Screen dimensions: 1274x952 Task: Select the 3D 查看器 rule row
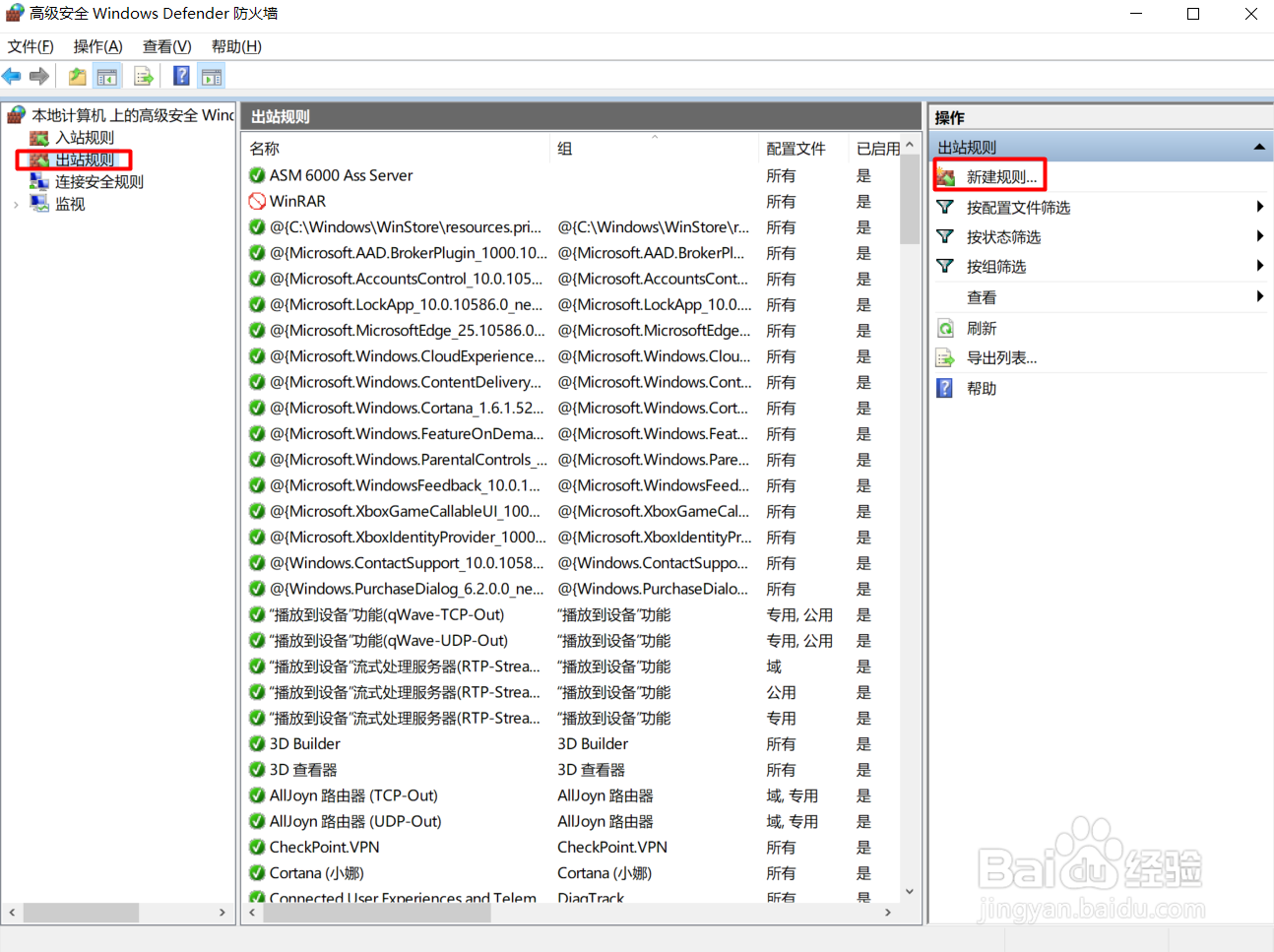571,769
